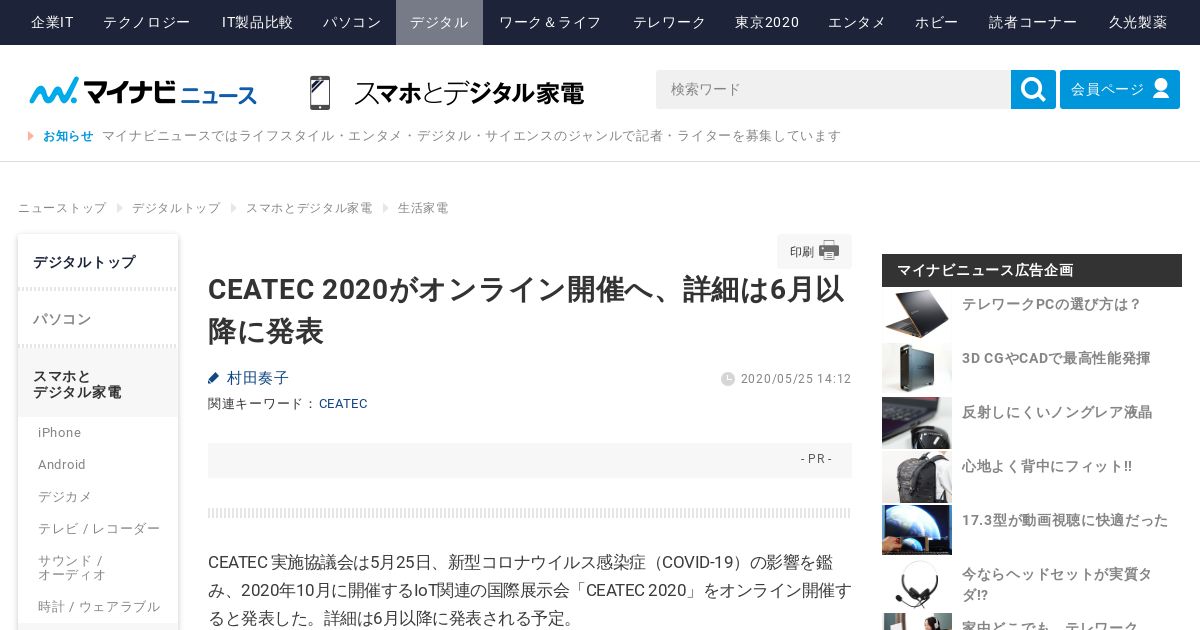Go to 生活家電 breadcrumb
This screenshot has height=630, width=1200.
tap(423, 208)
